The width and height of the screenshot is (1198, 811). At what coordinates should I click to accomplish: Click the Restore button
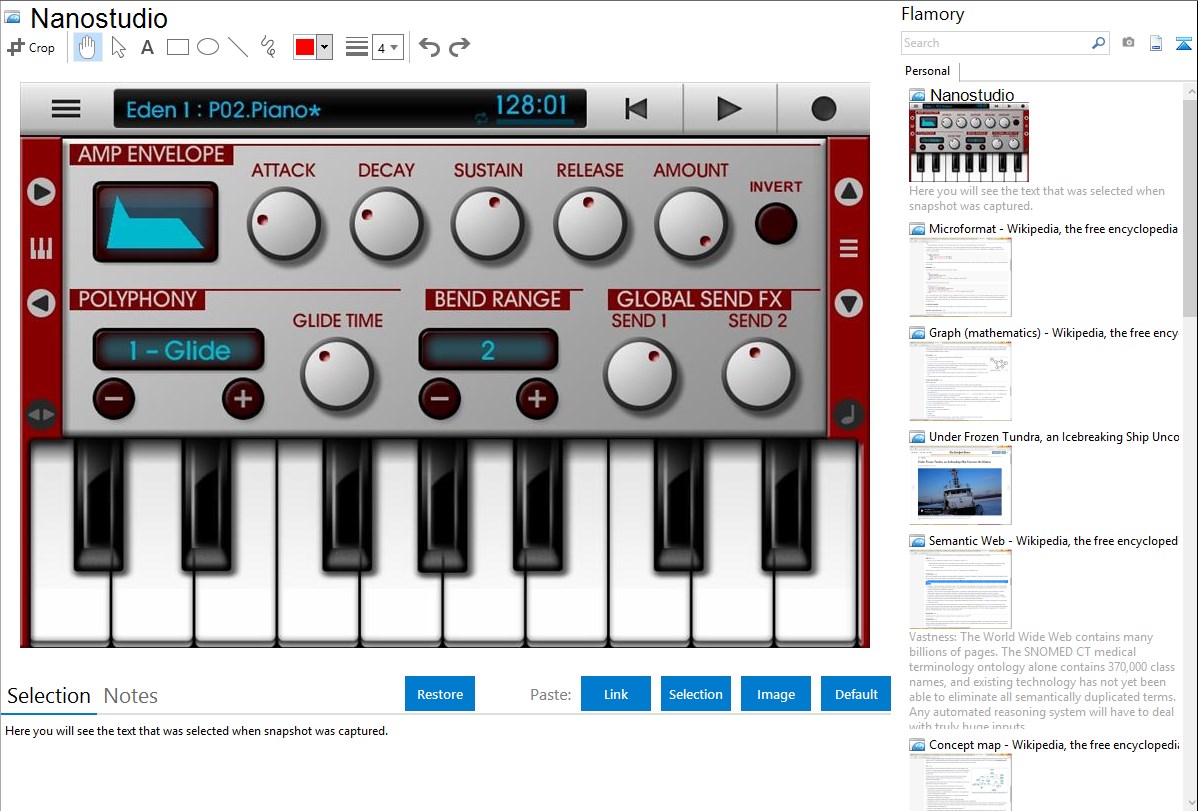(440, 694)
